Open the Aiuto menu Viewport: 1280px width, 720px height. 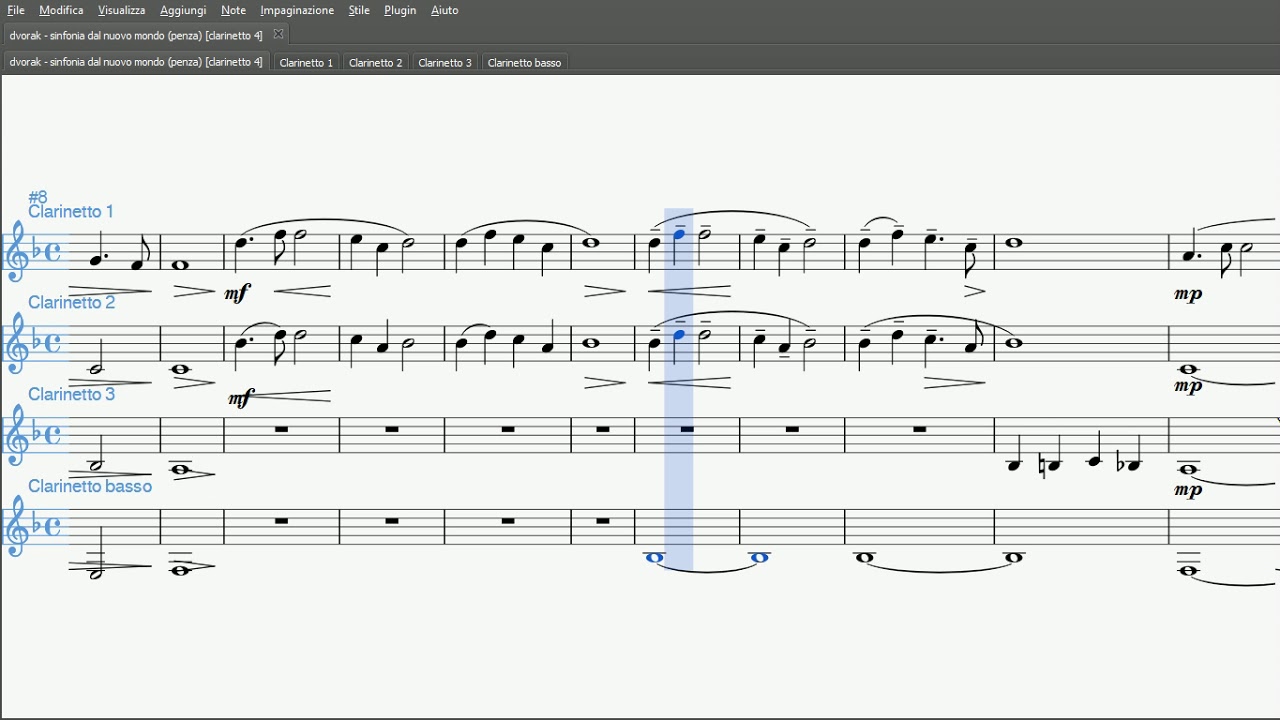coord(444,10)
